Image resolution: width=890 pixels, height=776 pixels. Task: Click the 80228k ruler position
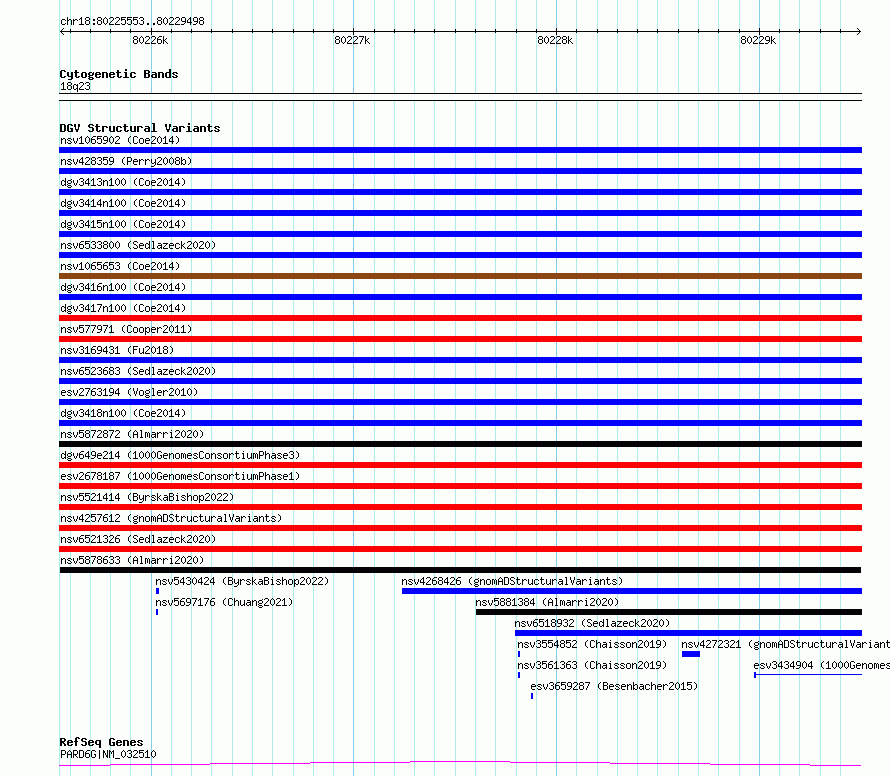tap(555, 40)
